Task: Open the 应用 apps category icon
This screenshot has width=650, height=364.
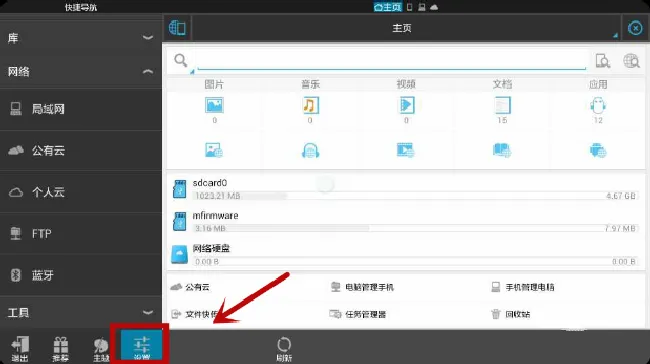Action: click(598, 105)
